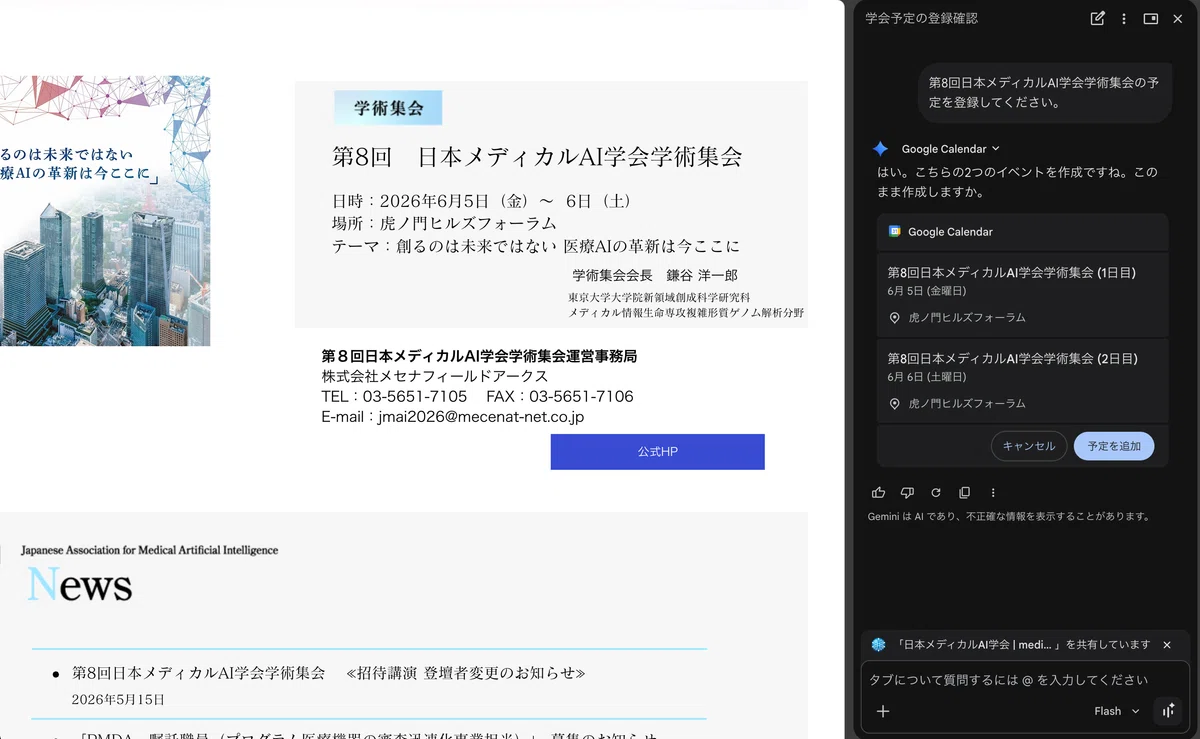The width and height of the screenshot is (1200, 739).
Task: Click the Google Calendar card header icon
Action: 894,231
